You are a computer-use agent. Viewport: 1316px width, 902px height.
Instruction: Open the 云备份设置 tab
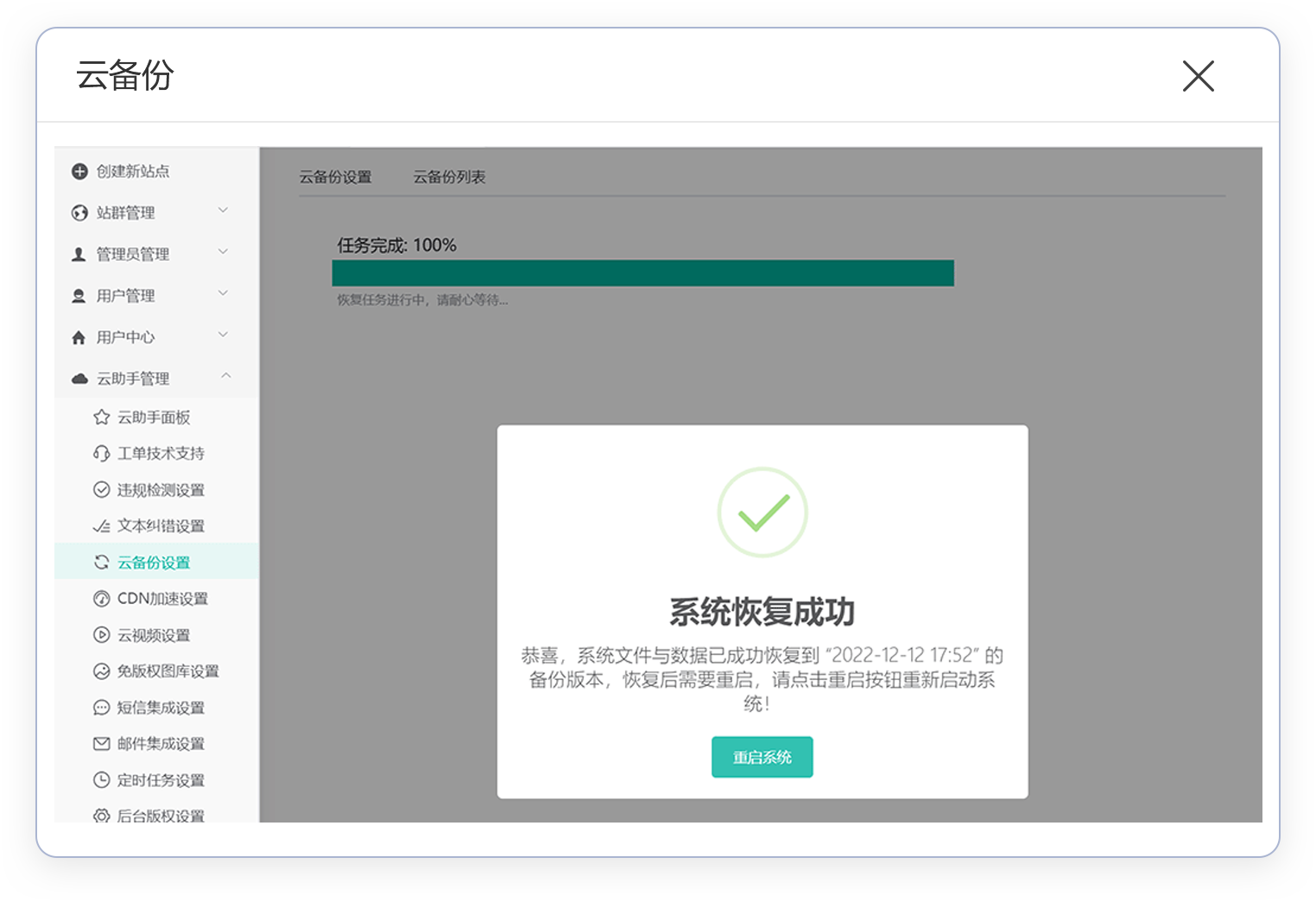pyautogui.click(x=335, y=177)
